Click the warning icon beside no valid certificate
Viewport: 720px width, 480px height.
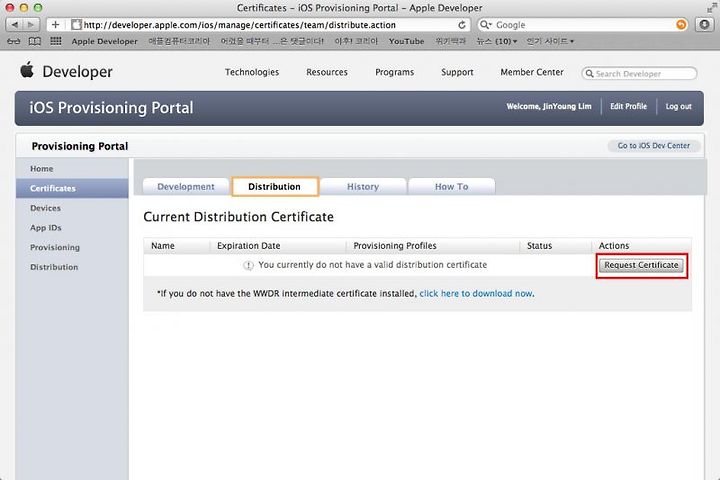click(x=248, y=265)
